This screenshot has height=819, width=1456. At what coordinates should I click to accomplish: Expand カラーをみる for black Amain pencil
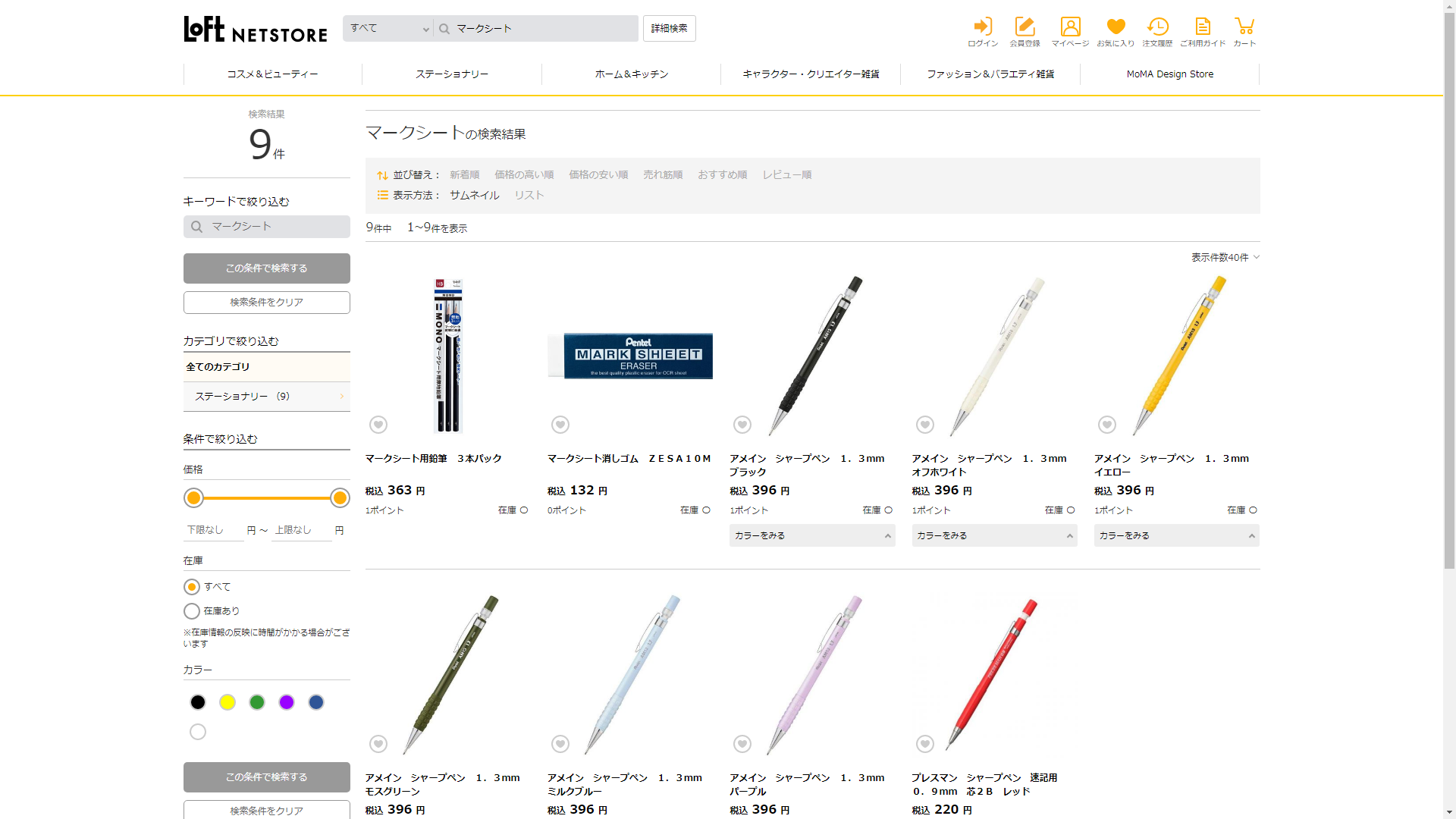point(812,535)
